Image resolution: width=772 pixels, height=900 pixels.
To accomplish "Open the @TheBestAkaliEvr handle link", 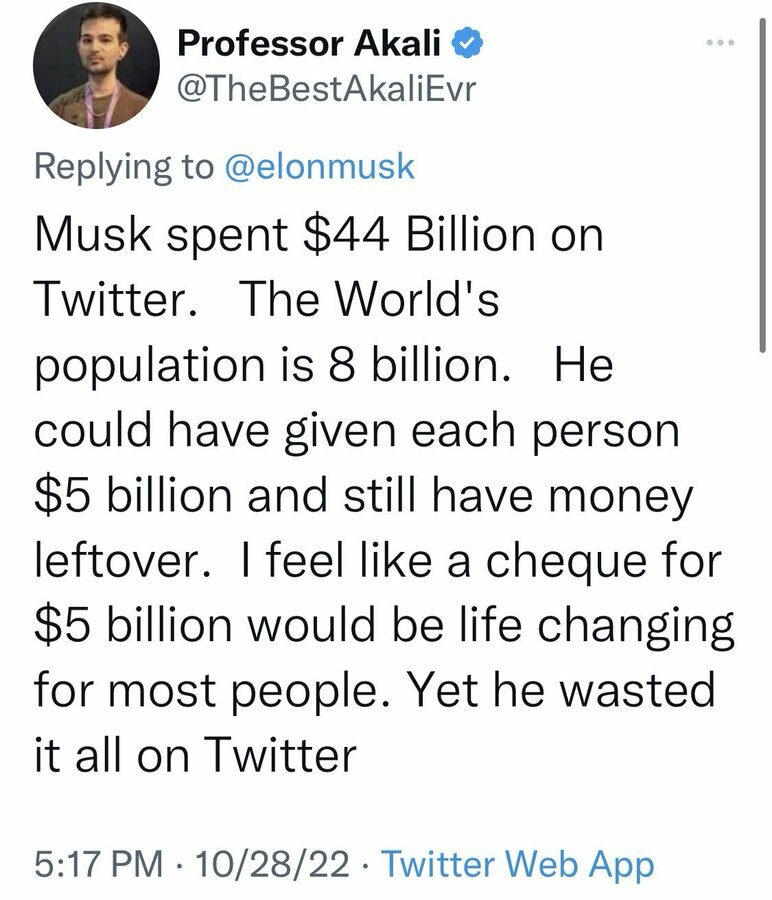I will click(x=326, y=91).
